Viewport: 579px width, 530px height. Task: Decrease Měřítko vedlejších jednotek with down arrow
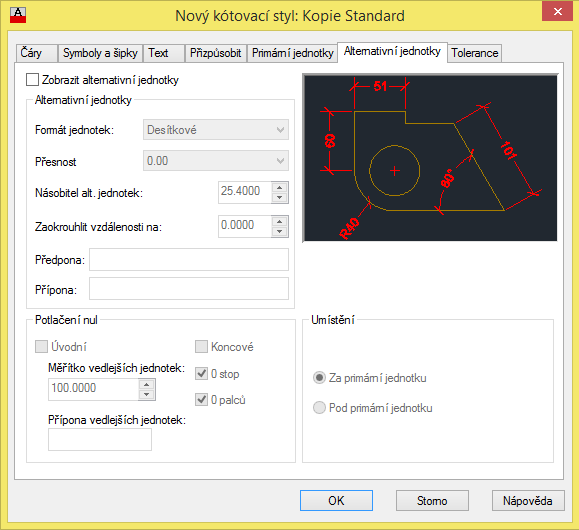coord(147,394)
